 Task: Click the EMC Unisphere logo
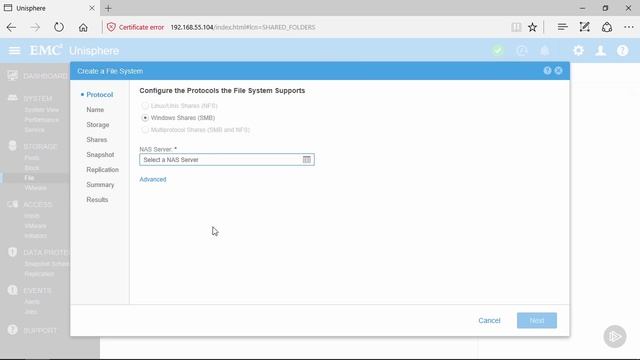tap(74, 51)
